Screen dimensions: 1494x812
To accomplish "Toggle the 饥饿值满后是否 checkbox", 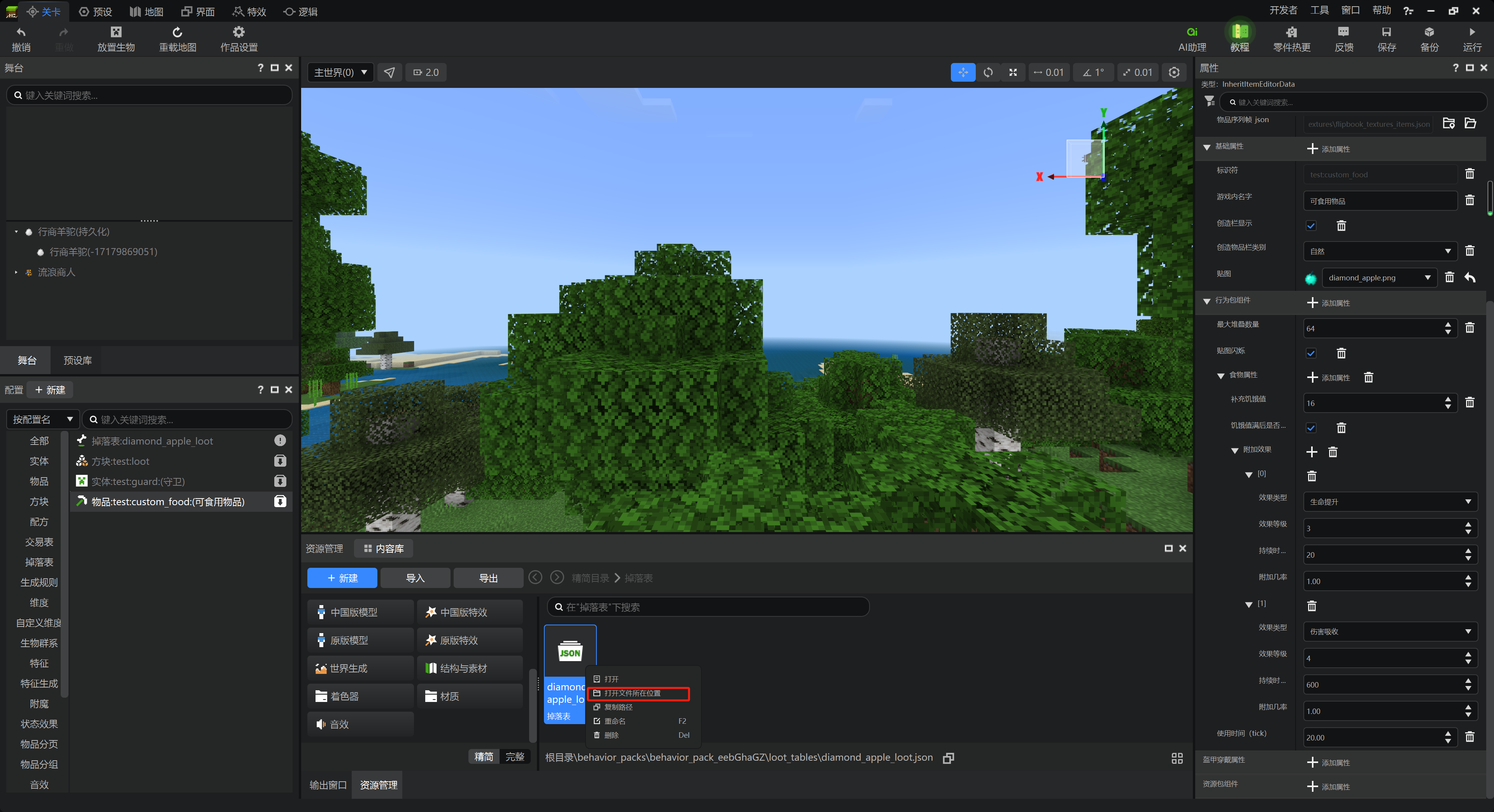I will point(1310,428).
